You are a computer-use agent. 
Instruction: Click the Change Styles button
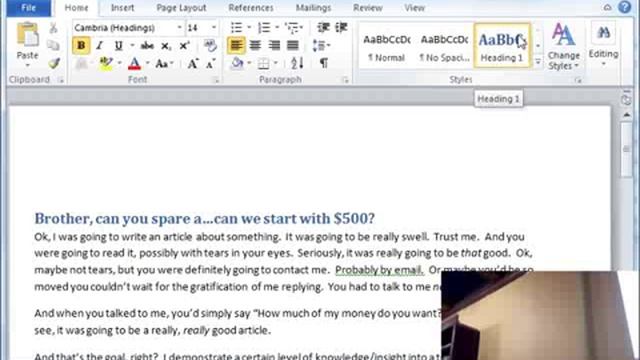point(564,46)
